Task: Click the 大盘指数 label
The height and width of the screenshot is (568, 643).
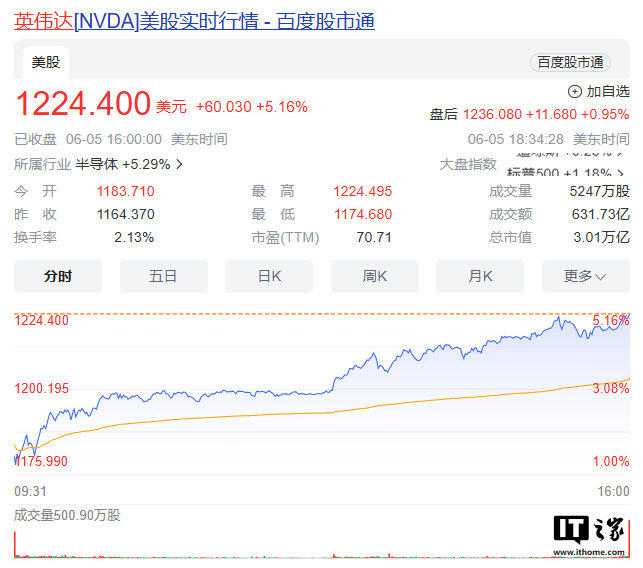Action: 468,164
